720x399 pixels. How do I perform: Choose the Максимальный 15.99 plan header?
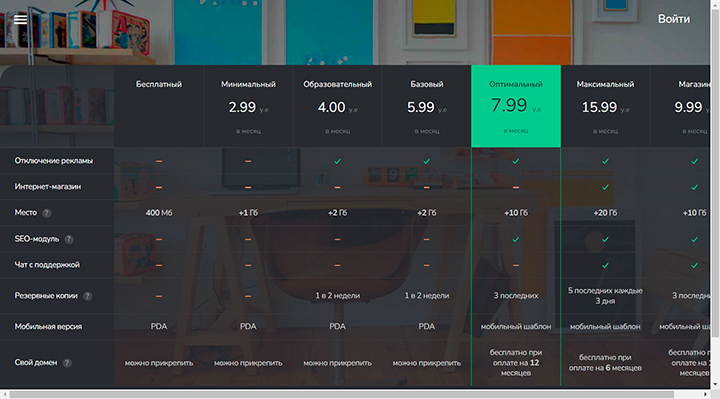click(x=605, y=106)
